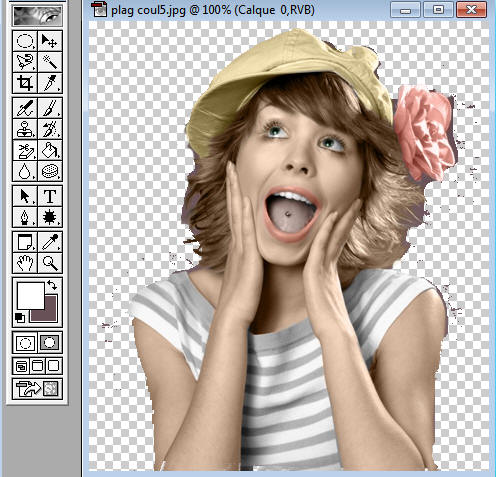The width and height of the screenshot is (496, 477).
Task: Switch to Standard edit mode
Action: pos(25,342)
